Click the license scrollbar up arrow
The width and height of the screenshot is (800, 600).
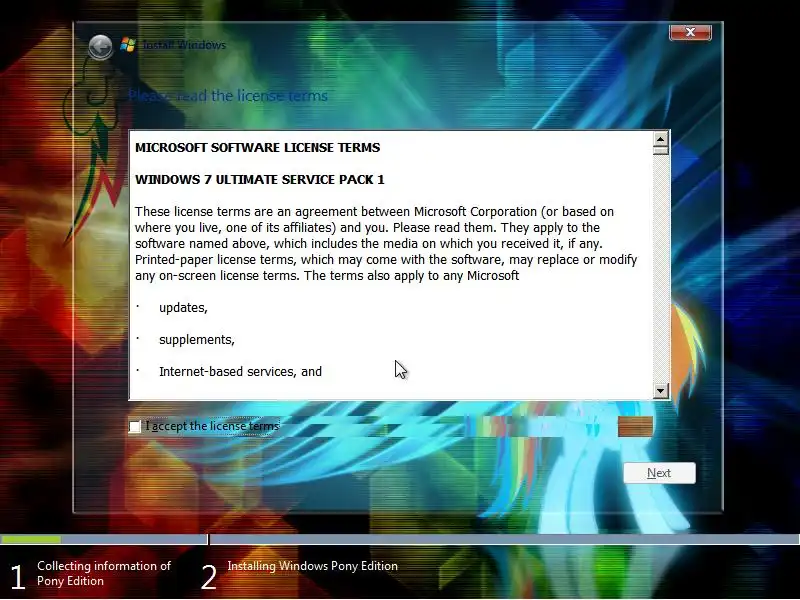pos(661,139)
